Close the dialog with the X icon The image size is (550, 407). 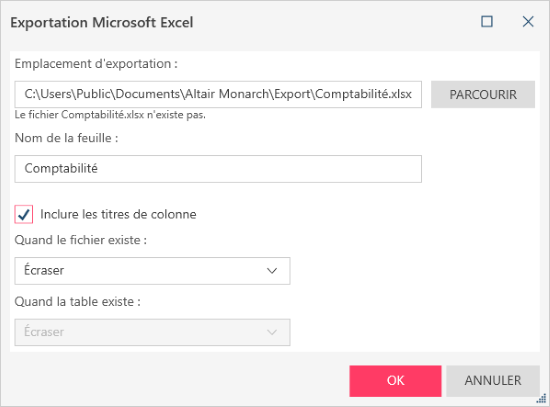pos(528,22)
